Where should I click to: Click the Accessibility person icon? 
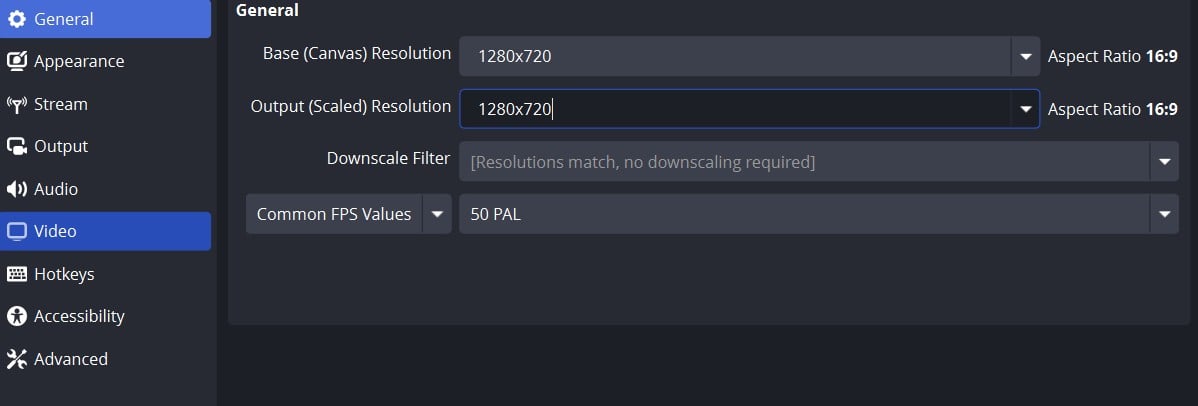coord(16,316)
